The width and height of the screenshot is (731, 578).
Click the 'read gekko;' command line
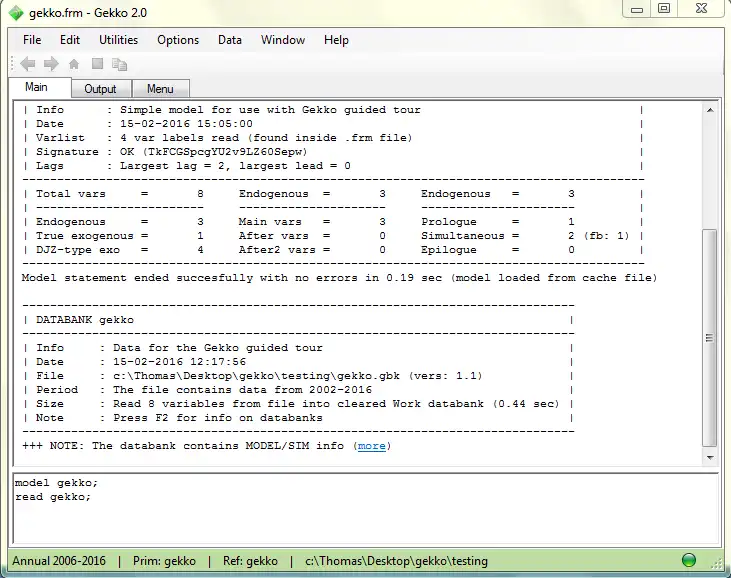point(52,497)
